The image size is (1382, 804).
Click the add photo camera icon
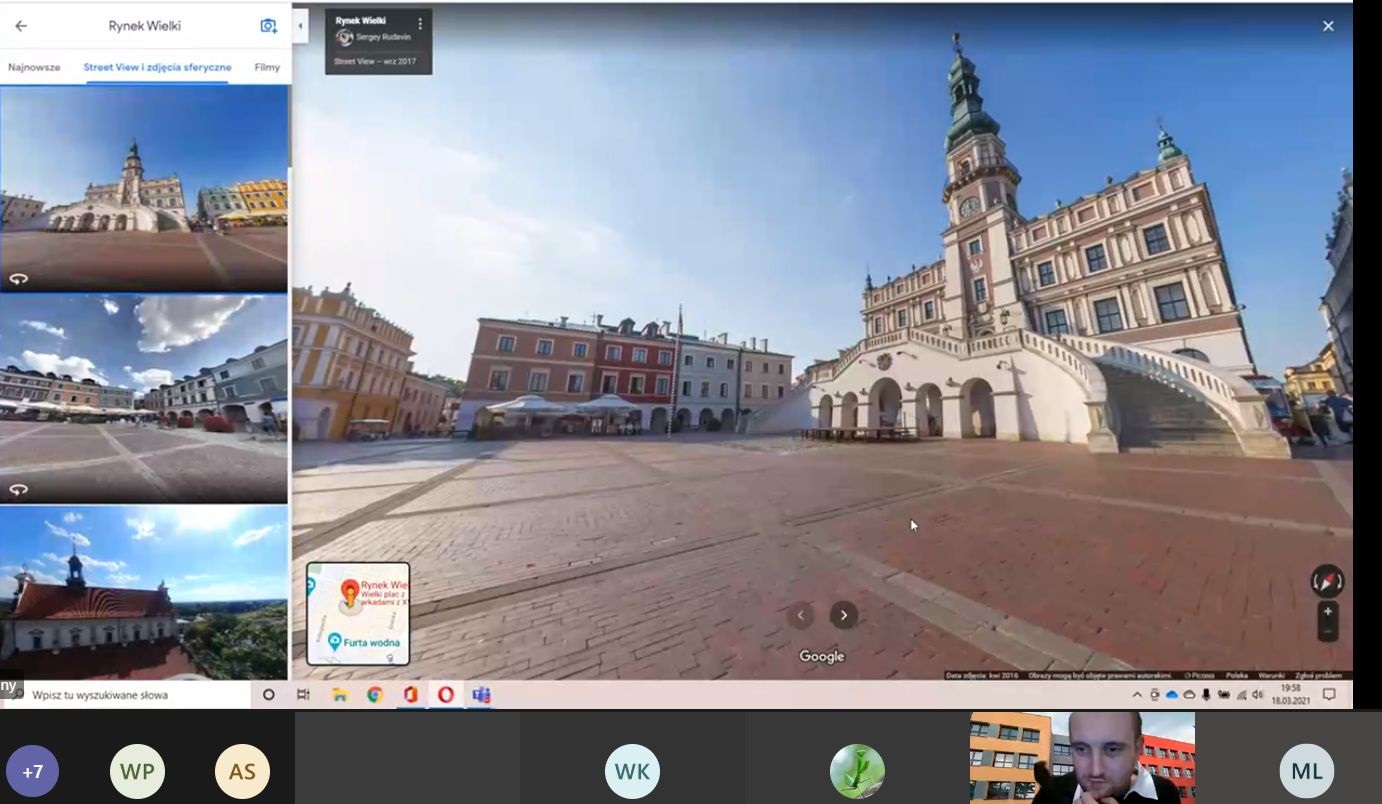[x=268, y=26]
